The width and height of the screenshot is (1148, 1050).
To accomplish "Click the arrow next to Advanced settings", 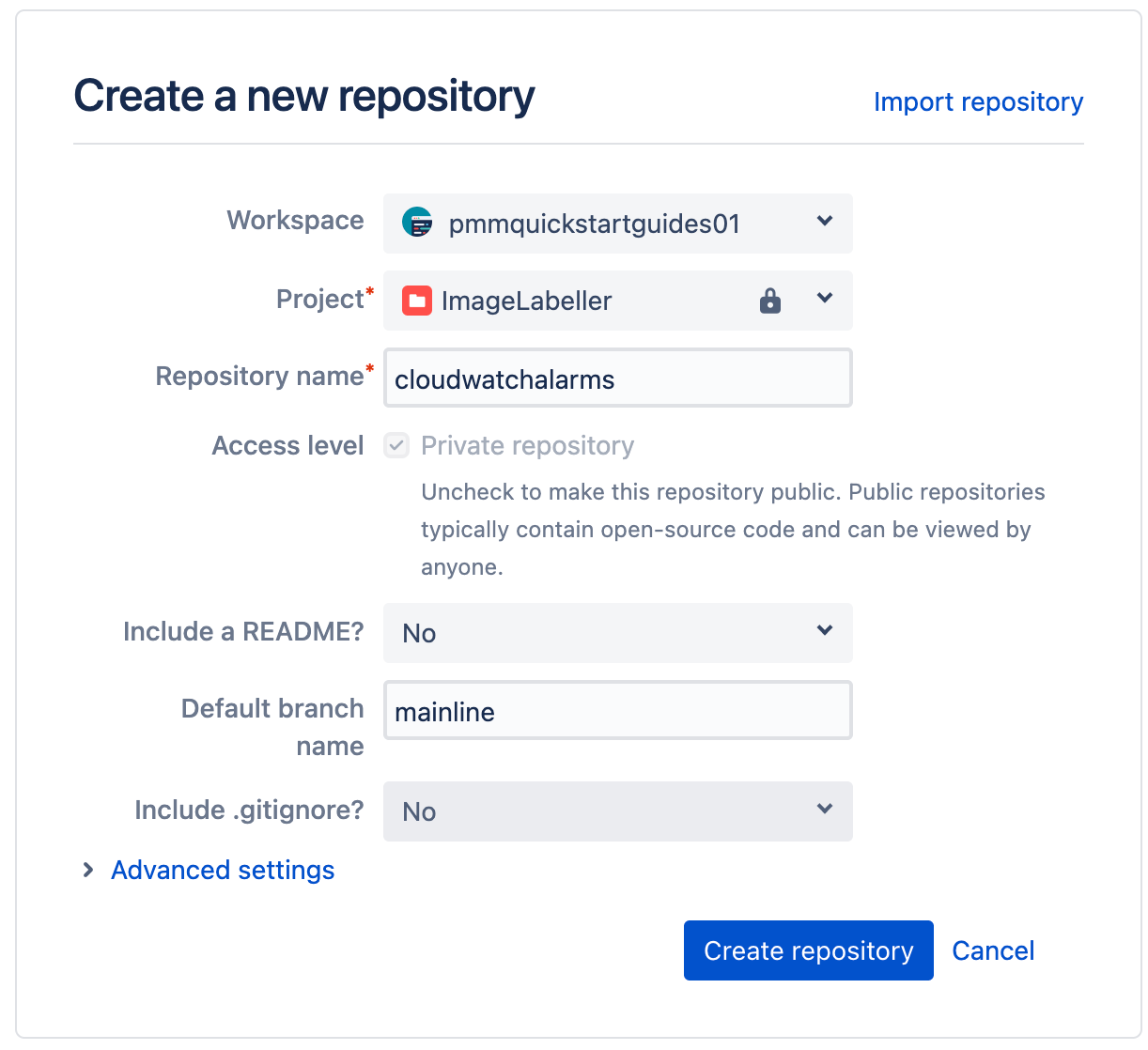I will [x=87, y=870].
